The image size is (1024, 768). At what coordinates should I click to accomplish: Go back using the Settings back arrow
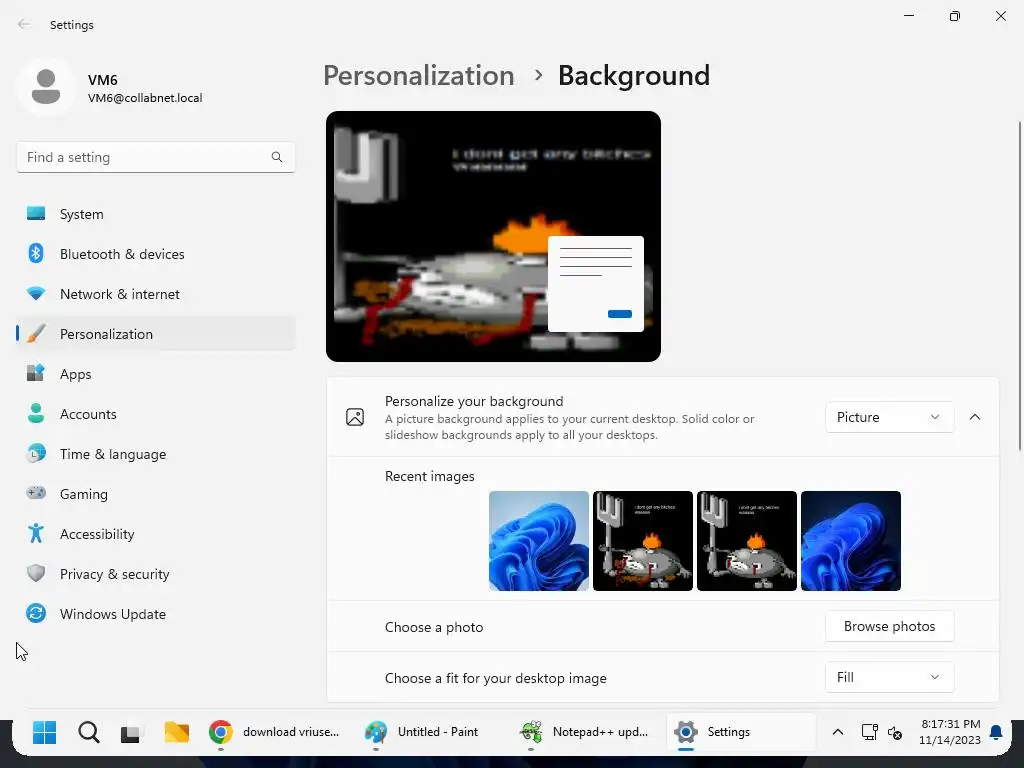24,24
